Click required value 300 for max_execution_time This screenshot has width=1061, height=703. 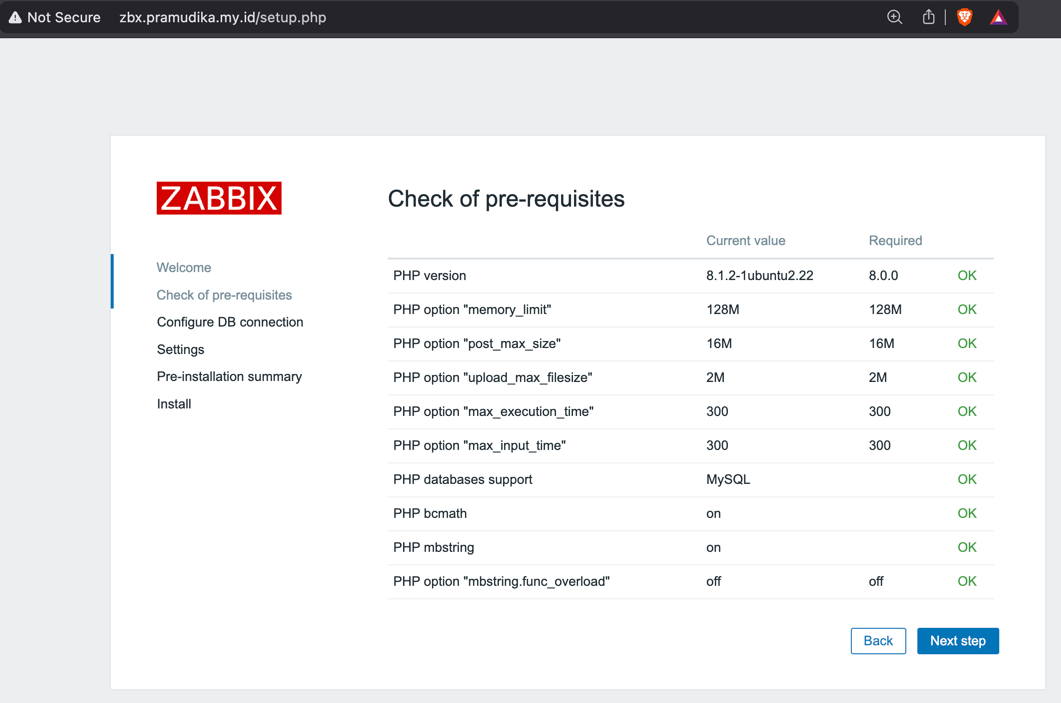point(880,411)
